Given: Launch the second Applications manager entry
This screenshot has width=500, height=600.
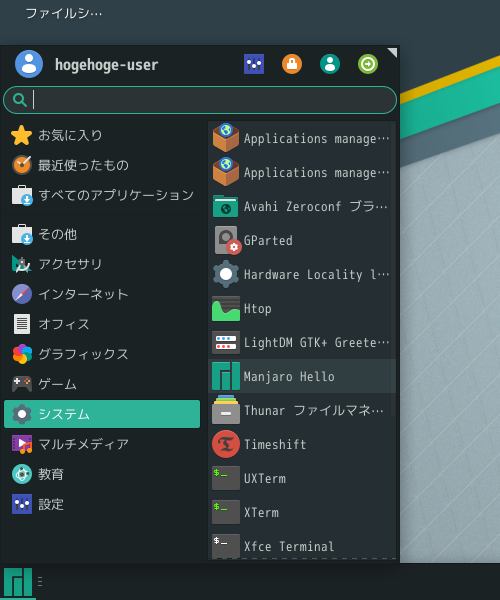Looking at the screenshot, I should 302,172.
